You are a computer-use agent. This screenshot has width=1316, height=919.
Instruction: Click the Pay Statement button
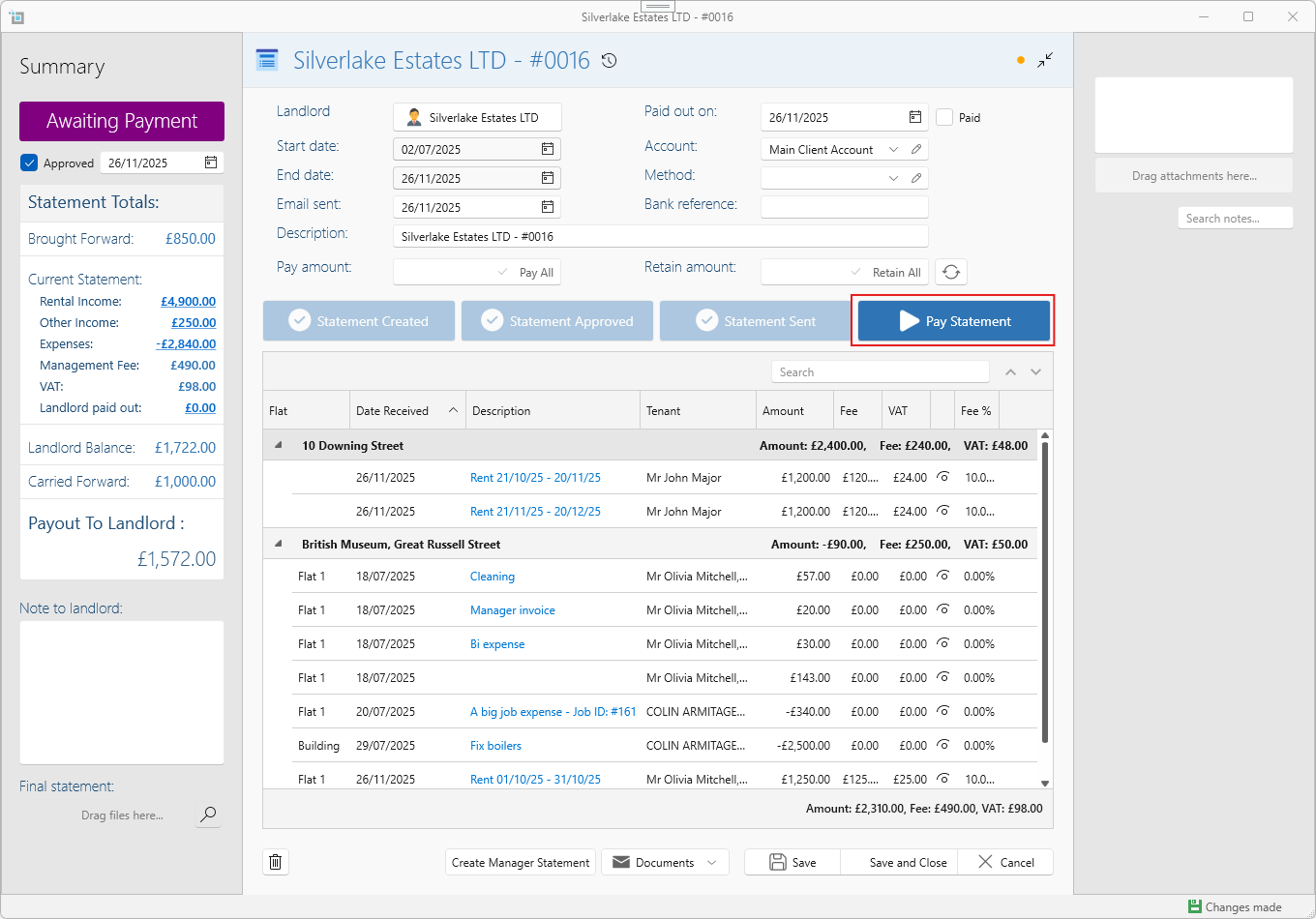coord(954,321)
